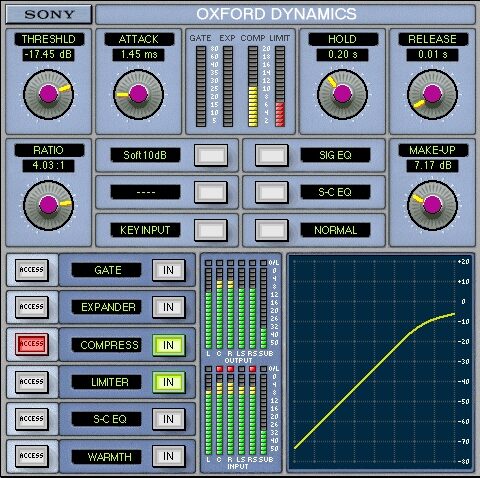Click the 7.17 dB make-up value field
The height and width of the screenshot is (478, 480).
[432, 166]
